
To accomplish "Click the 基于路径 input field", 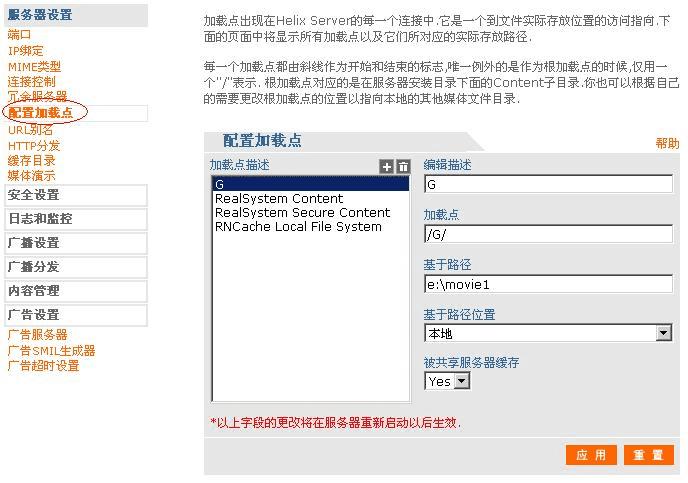I will pyautogui.click(x=548, y=284).
